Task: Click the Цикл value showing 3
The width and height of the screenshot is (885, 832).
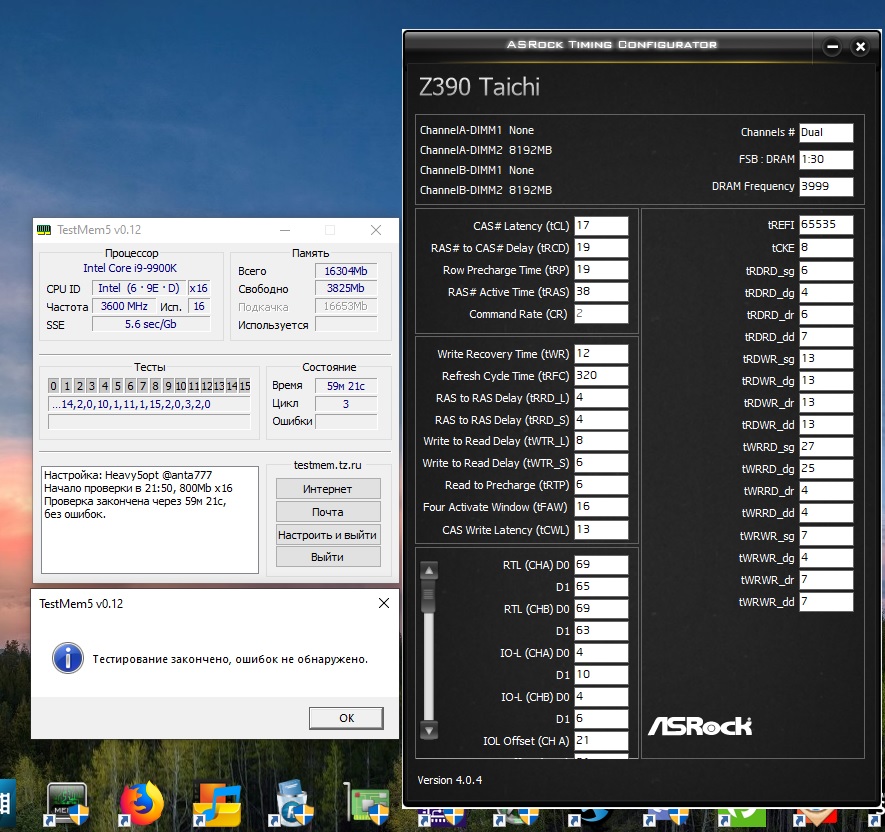Action: pyautogui.click(x=346, y=404)
